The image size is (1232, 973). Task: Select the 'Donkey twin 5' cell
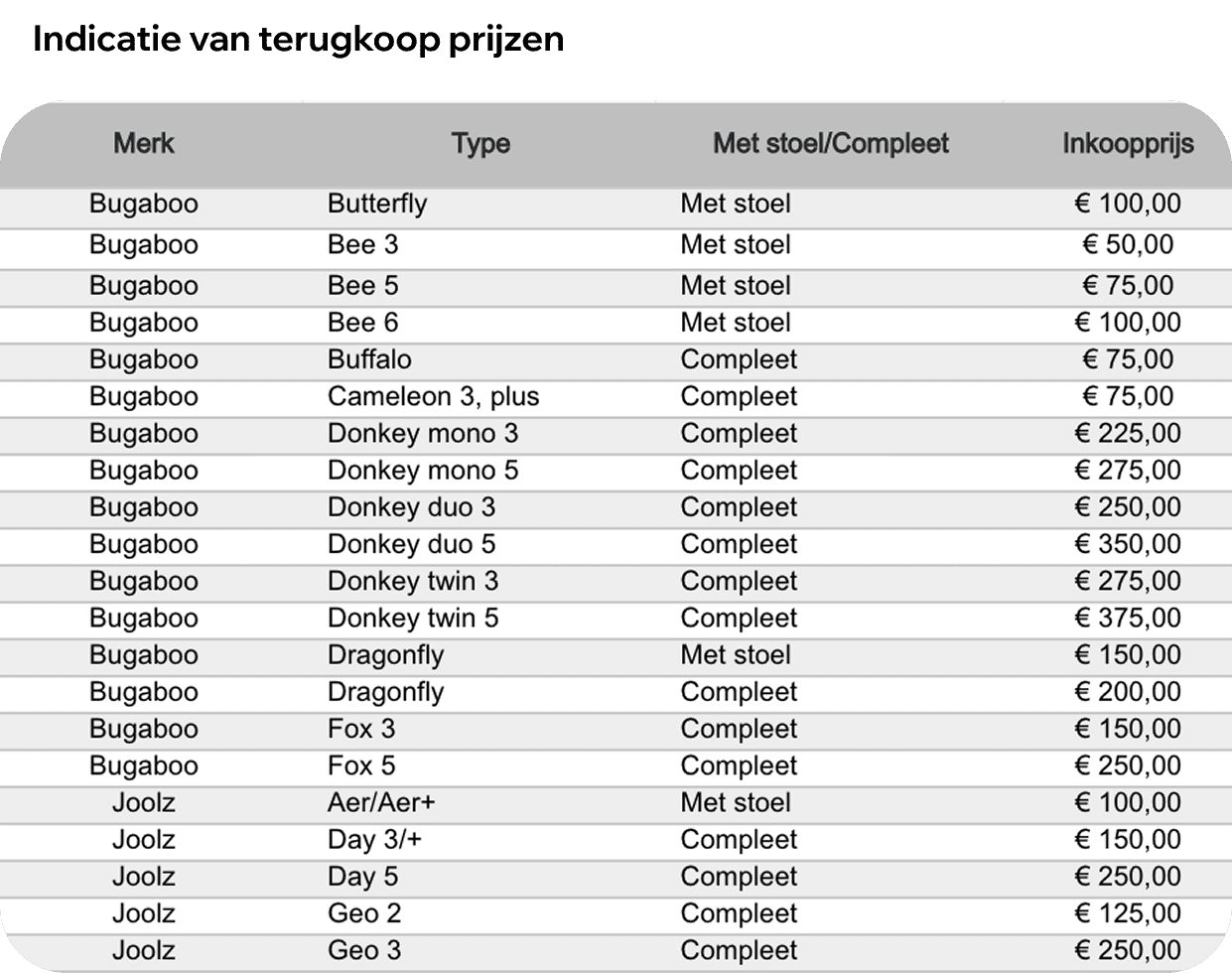pyautogui.click(x=413, y=618)
